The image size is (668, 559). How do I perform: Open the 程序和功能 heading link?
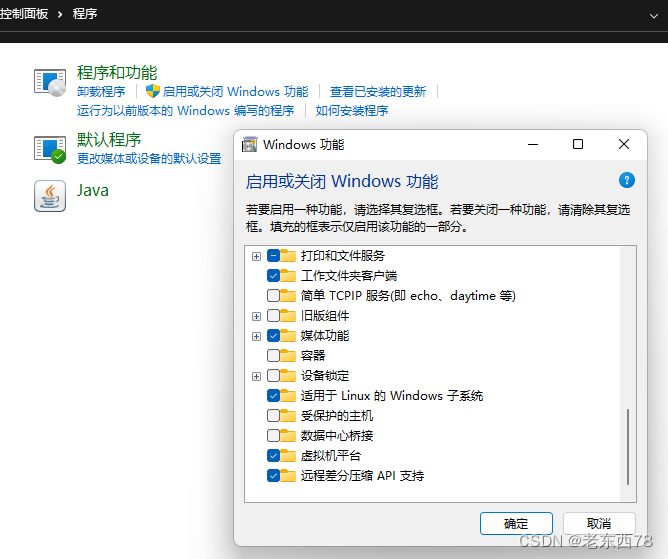[117, 73]
